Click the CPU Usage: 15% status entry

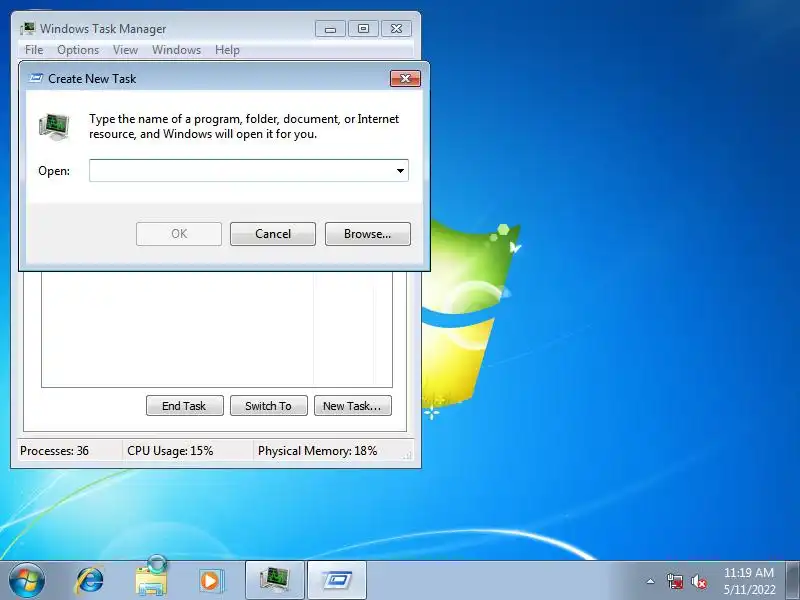click(170, 451)
